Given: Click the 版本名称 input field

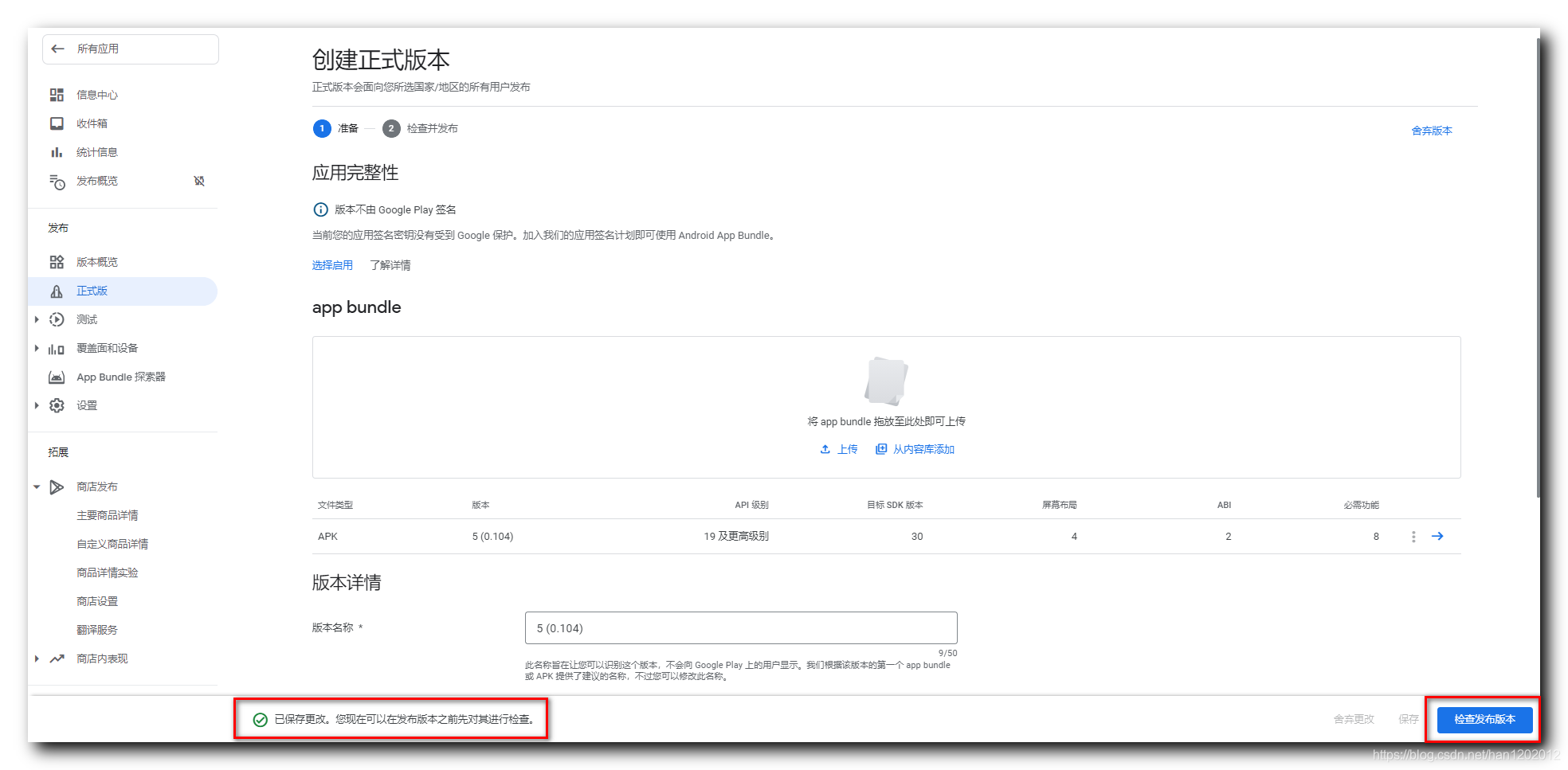Looking at the screenshot, I should [x=741, y=628].
